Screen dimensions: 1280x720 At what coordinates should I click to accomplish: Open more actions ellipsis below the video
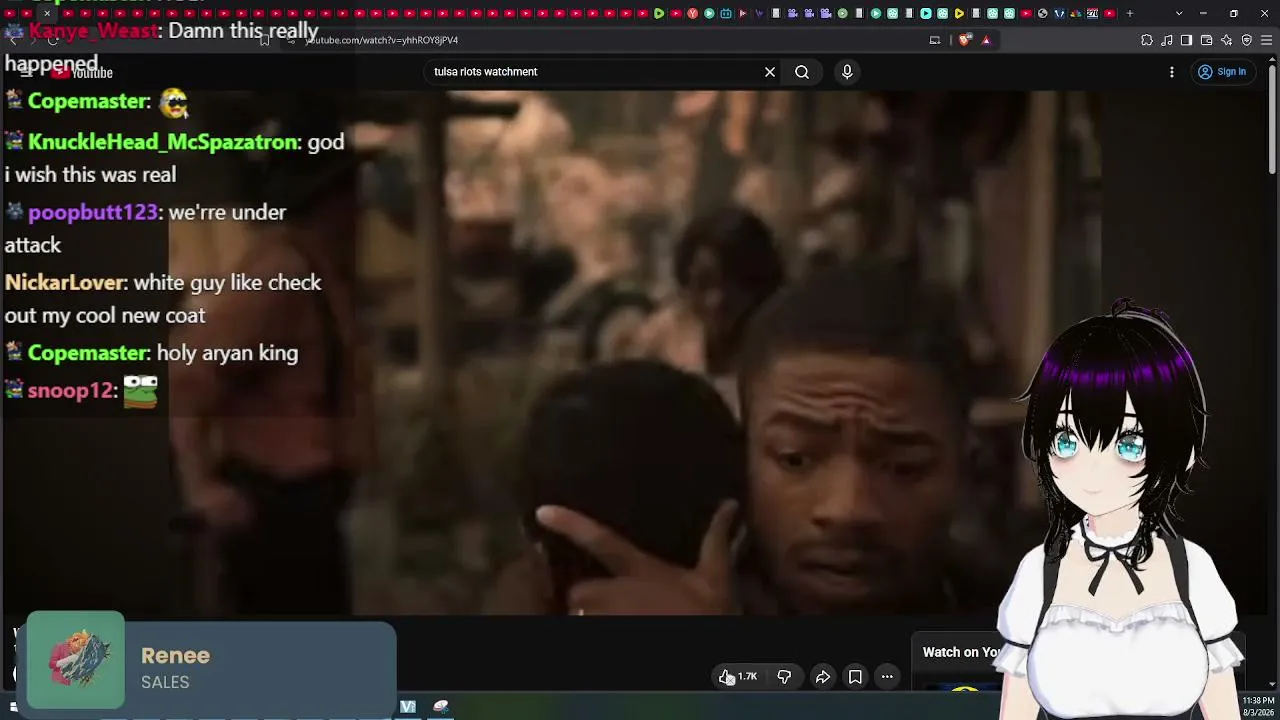(x=887, y=677)
